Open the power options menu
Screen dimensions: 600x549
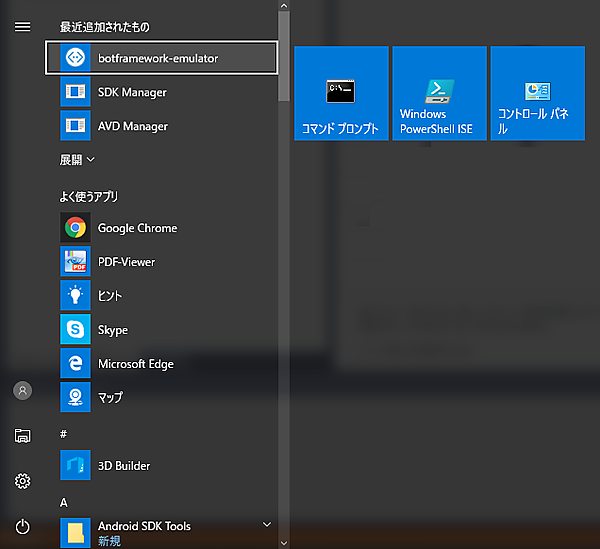[22, 527]
